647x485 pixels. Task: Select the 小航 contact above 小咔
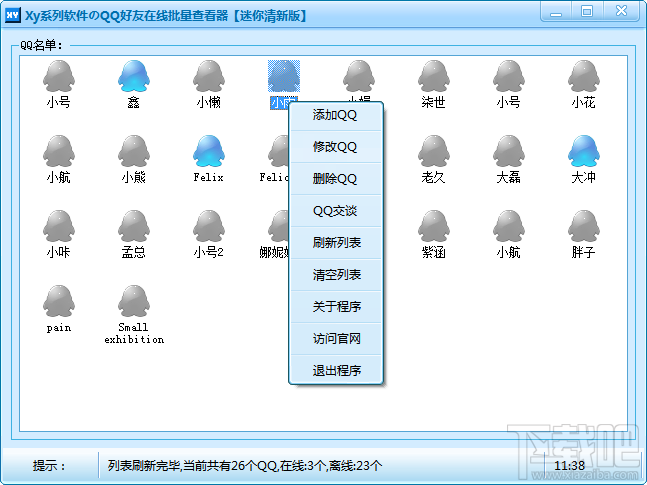(x=59, y=151)
